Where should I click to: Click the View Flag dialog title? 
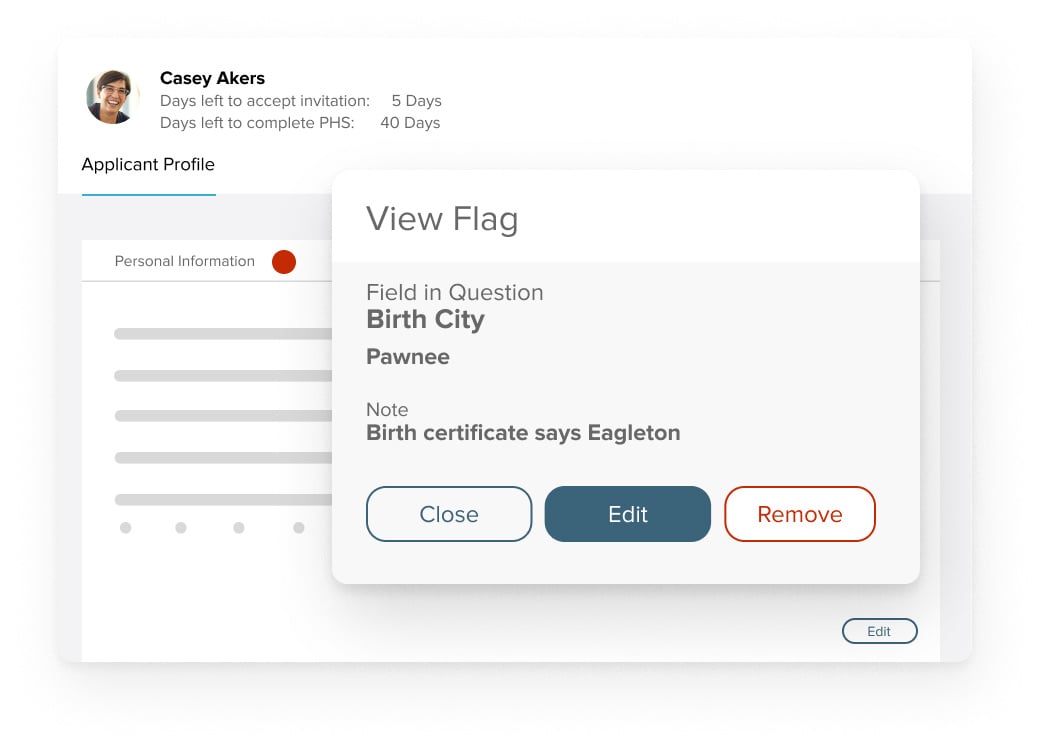click(442, 218)
